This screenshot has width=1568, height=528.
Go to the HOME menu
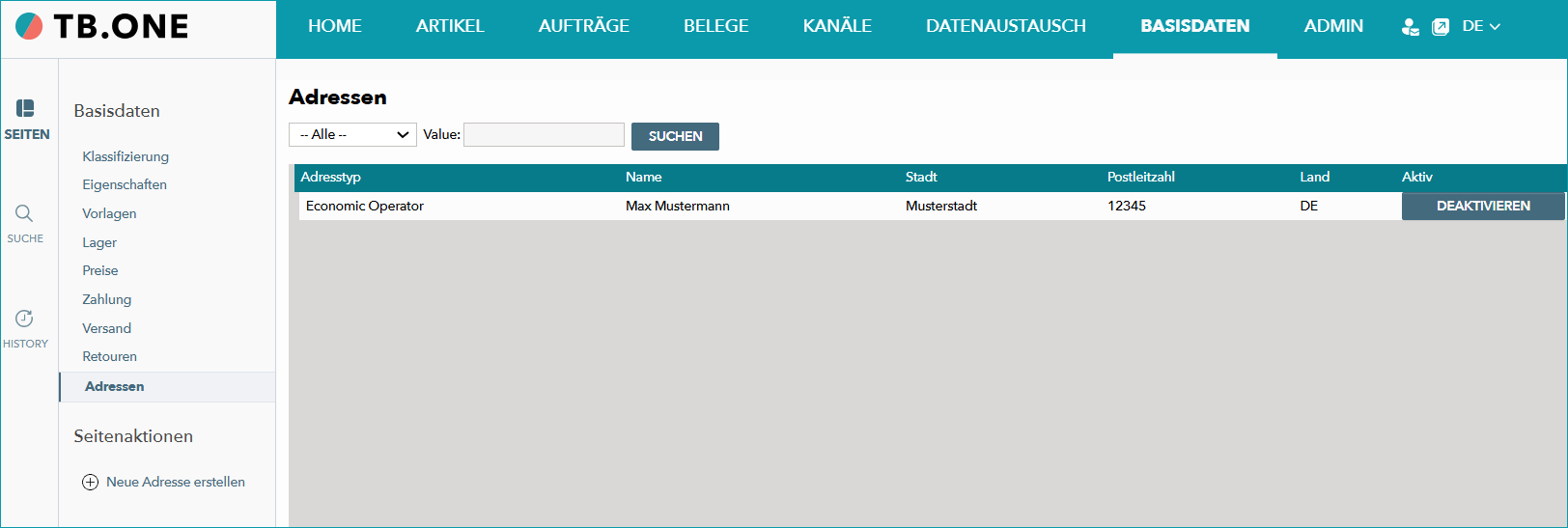click(x=335, y=26)
